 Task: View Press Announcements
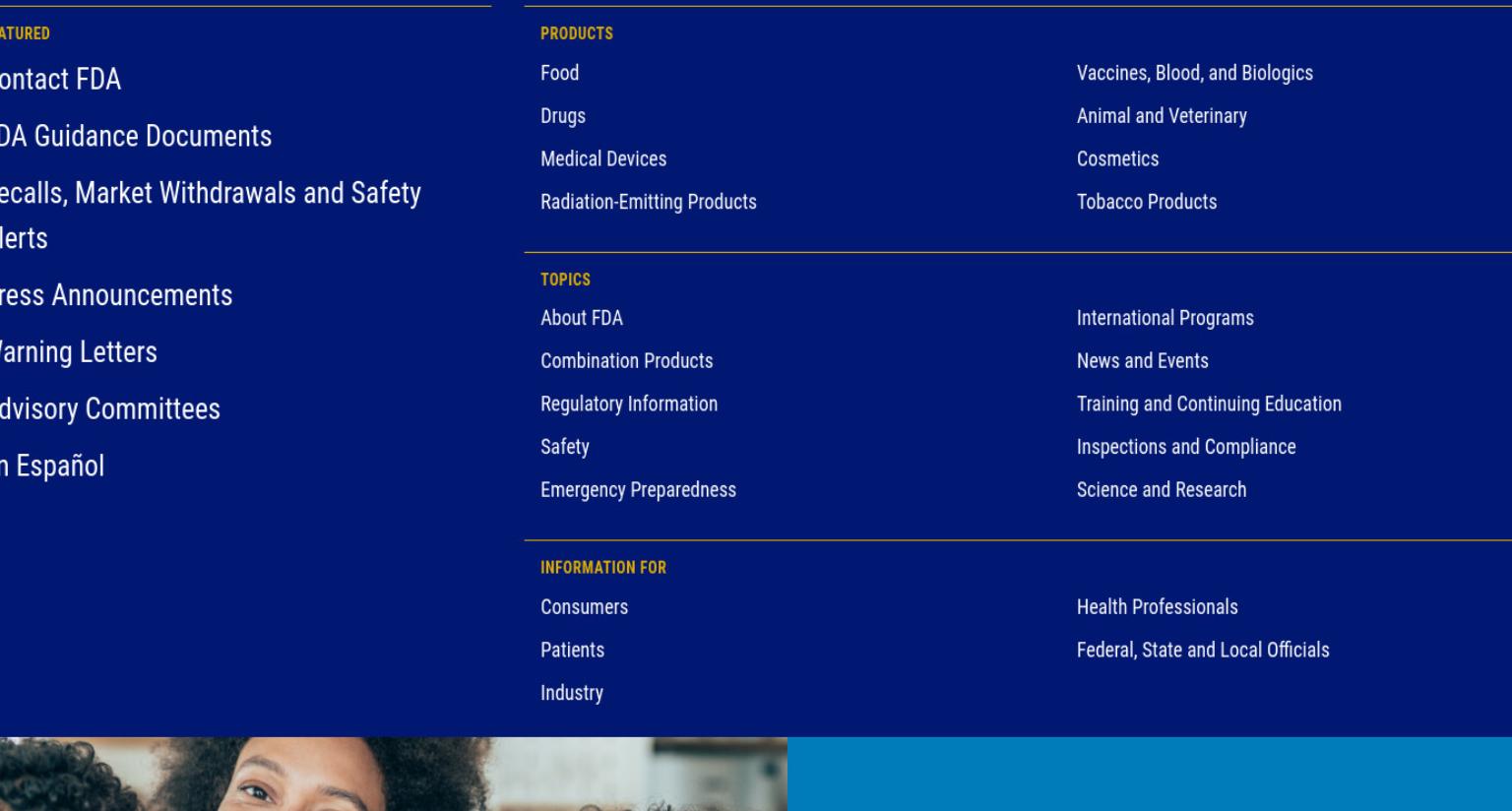pos(116,295)
